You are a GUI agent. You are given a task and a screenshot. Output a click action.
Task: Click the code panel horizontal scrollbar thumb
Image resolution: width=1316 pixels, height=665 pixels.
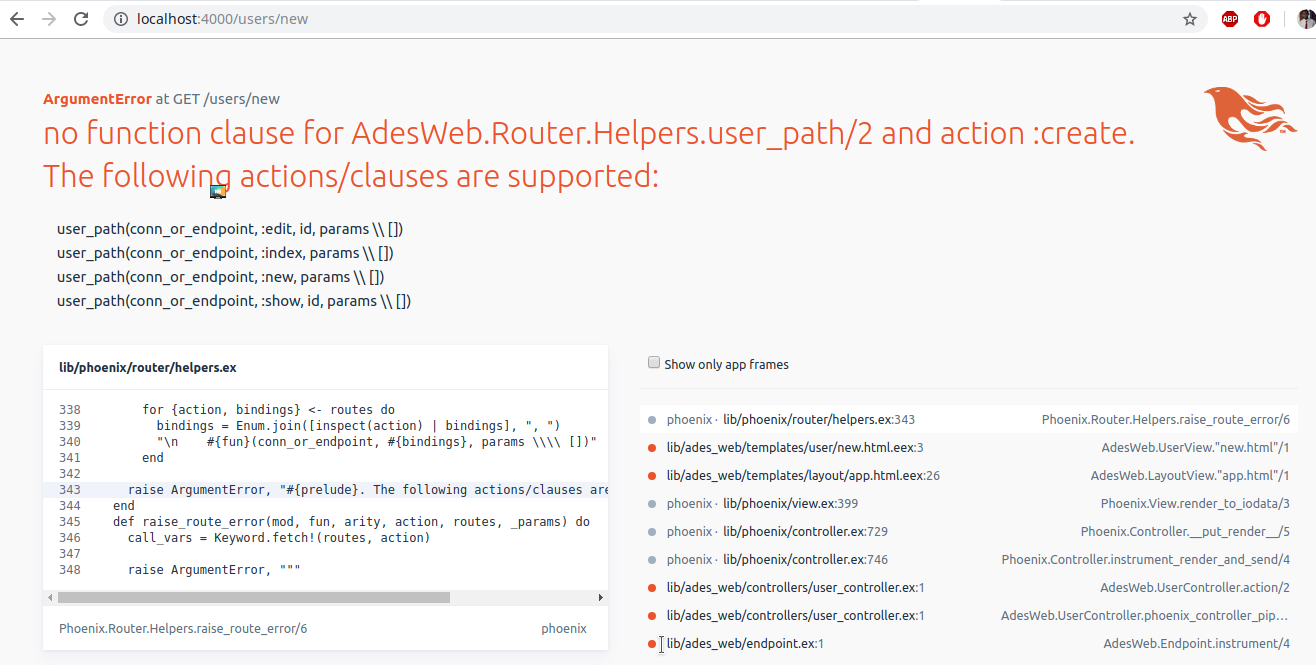click(254, 598)
